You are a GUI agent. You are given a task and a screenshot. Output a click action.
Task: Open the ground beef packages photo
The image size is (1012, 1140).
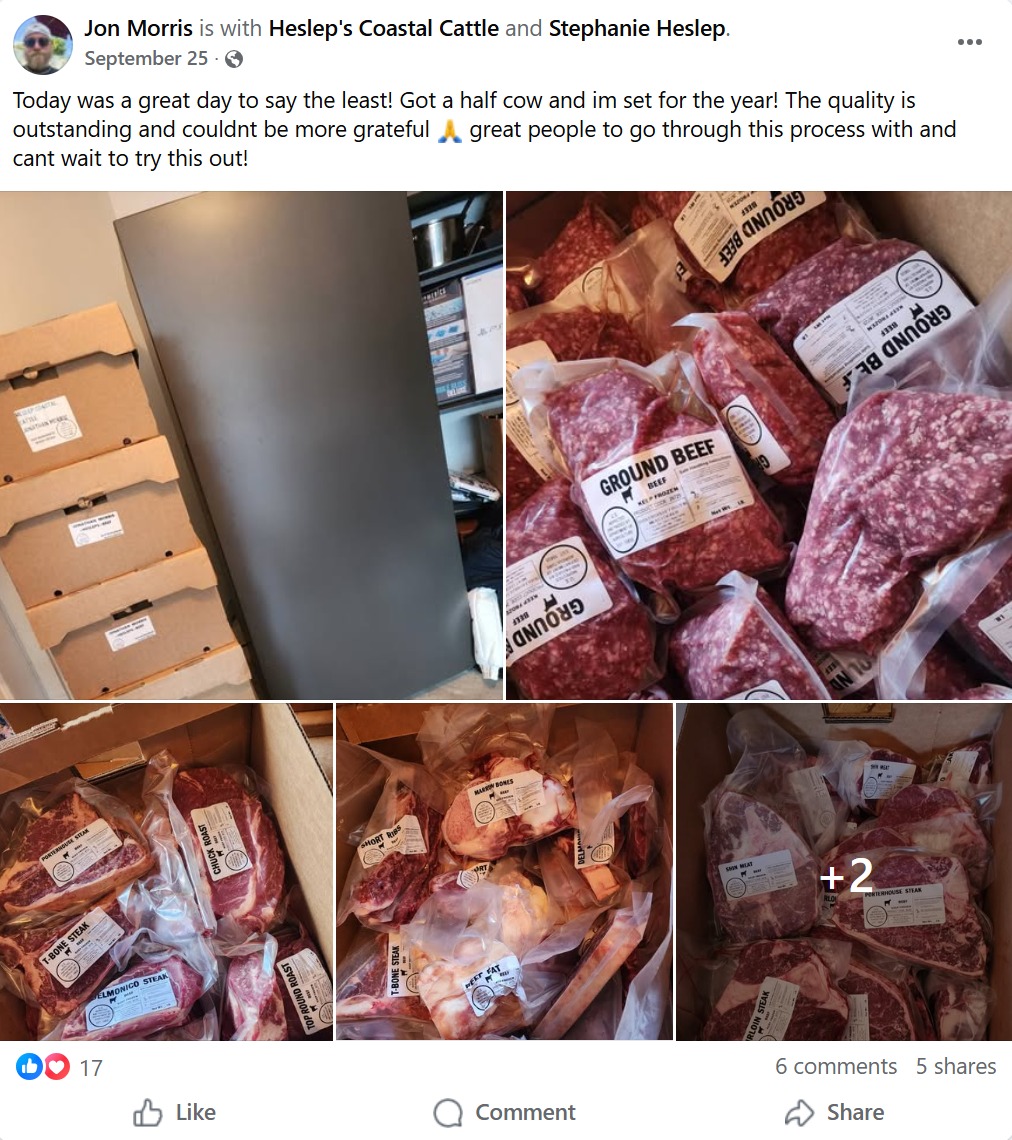(x=759, y=445)
